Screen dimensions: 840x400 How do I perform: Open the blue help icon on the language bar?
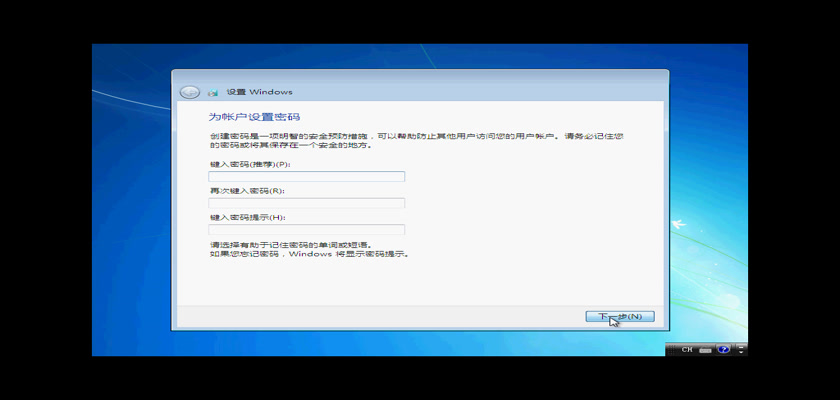coord(723,349)
